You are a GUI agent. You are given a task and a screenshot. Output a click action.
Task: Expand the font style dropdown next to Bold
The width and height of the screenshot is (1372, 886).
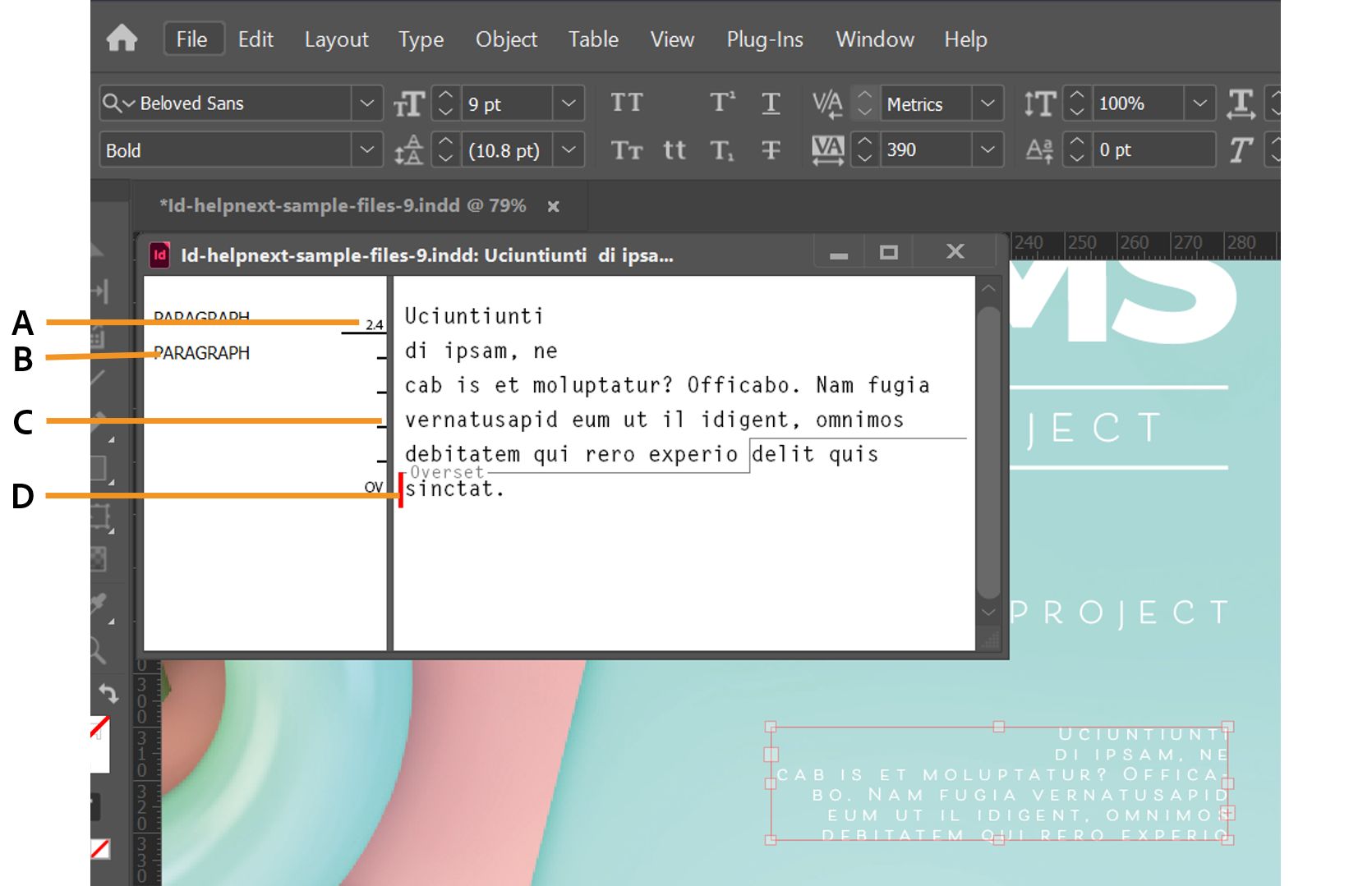367,150
